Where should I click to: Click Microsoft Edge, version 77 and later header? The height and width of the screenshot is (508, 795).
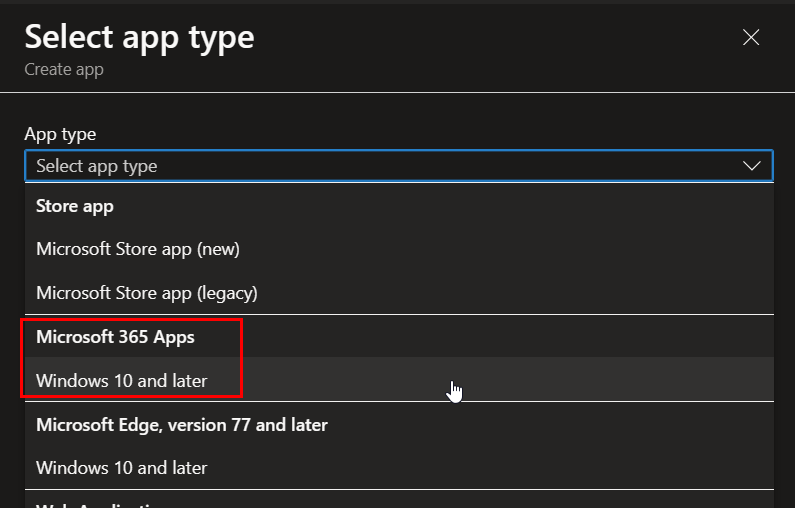[182, 424]
